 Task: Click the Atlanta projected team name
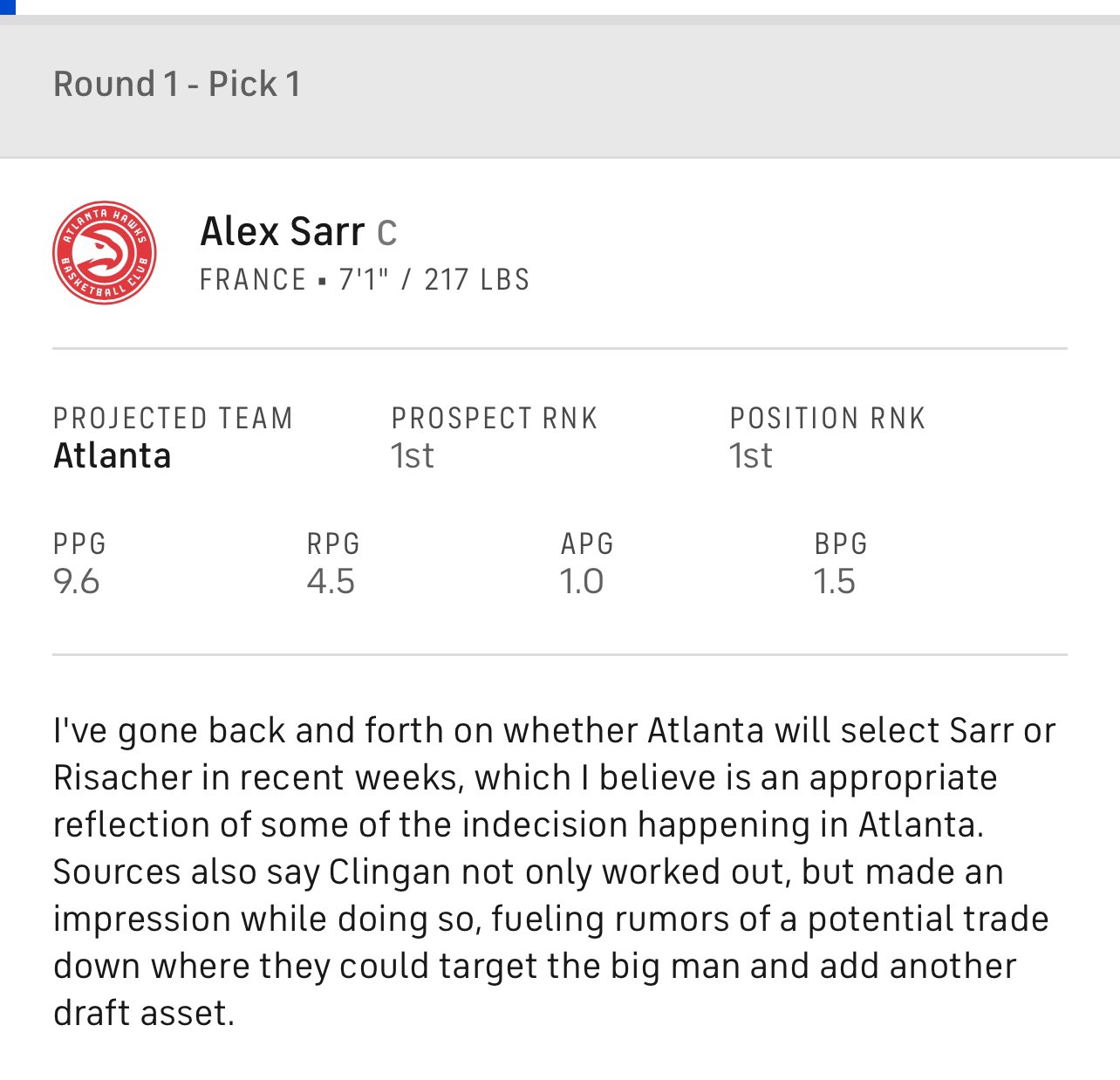coord(113,456)
